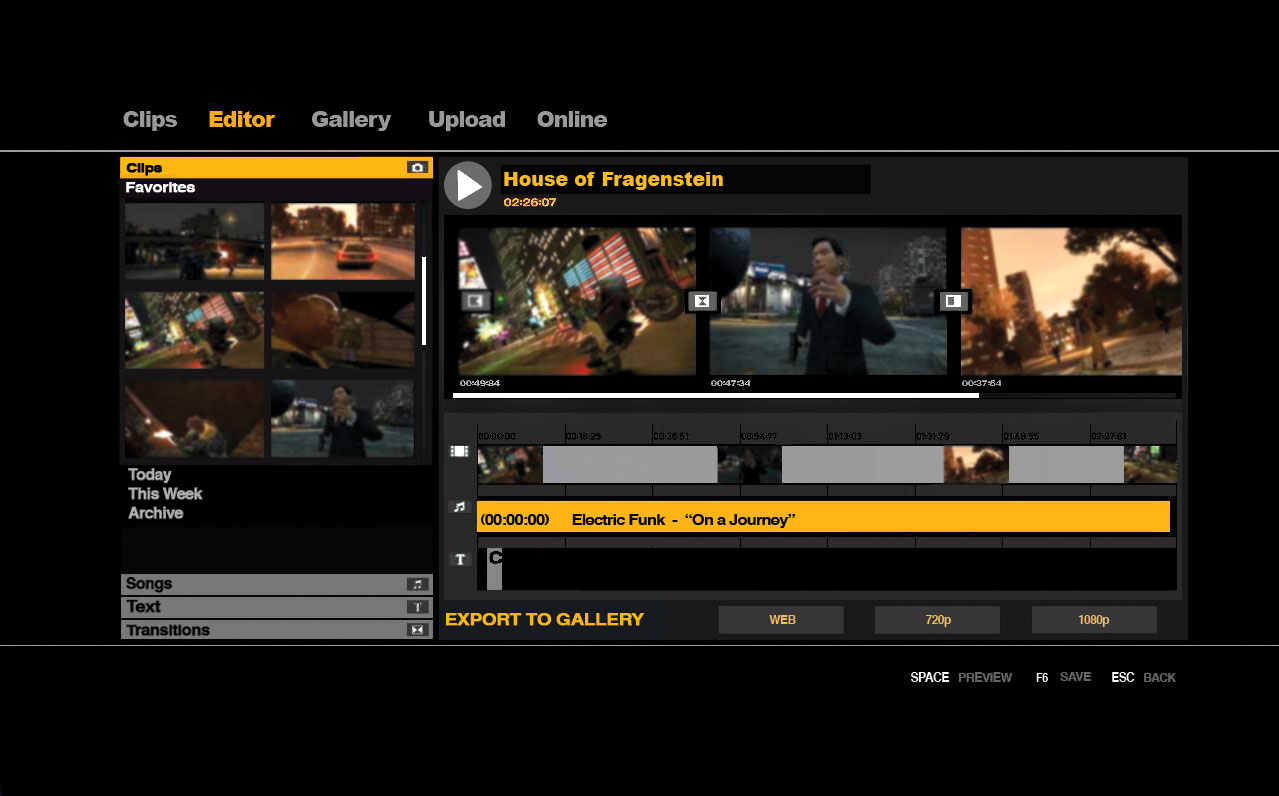Click the transition icon on first preview clip
Screen dimensions: 1279x796
click(476, 300)
